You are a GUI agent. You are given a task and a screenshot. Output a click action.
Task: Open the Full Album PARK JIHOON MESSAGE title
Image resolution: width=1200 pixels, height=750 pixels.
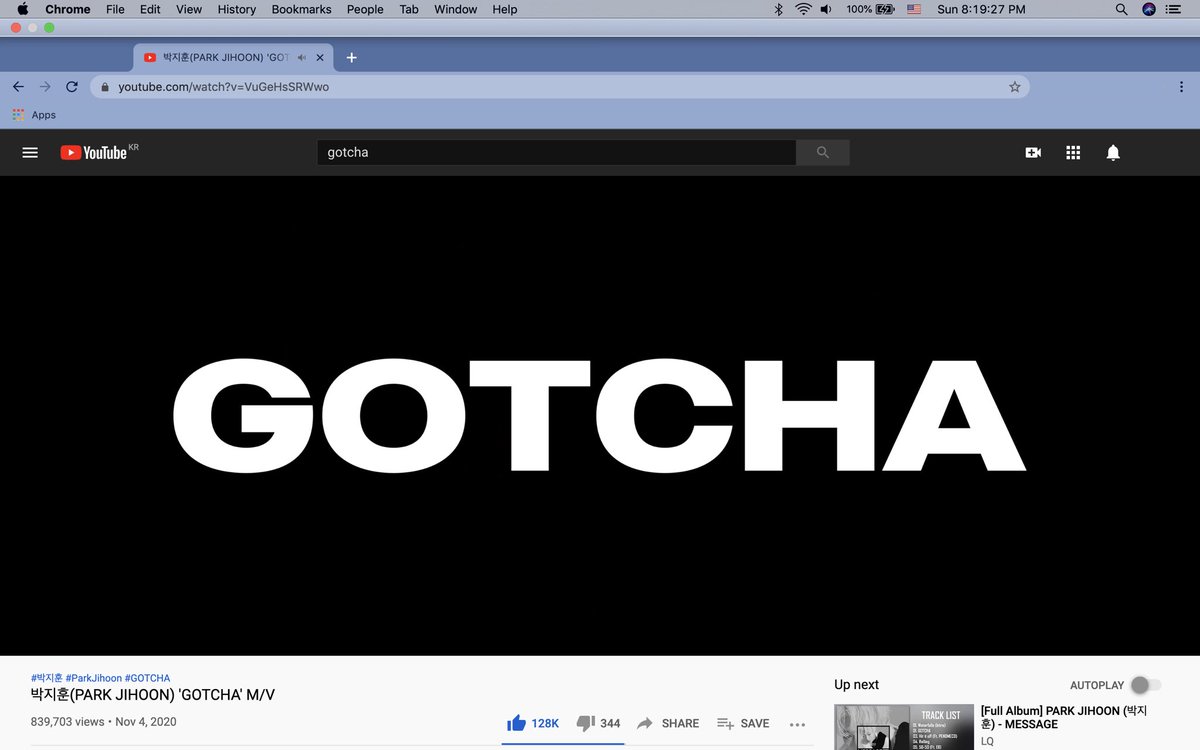1063,717
